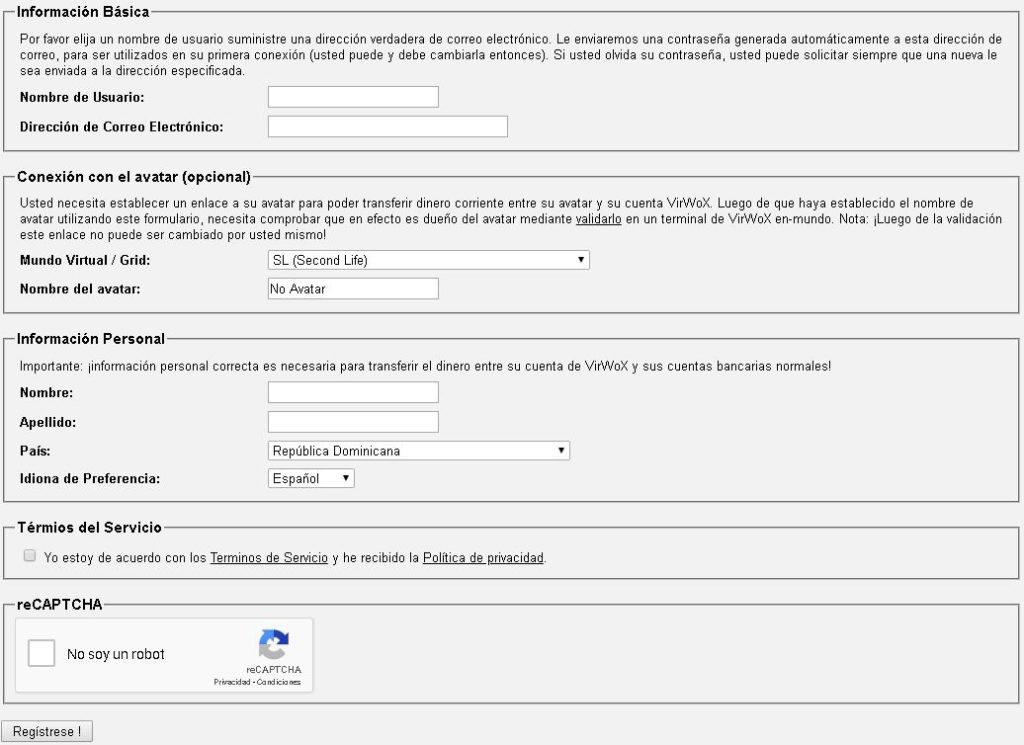Check the 'No soy un robot' box
Screen dimensions: 1024x745
[x=41, y=654]
